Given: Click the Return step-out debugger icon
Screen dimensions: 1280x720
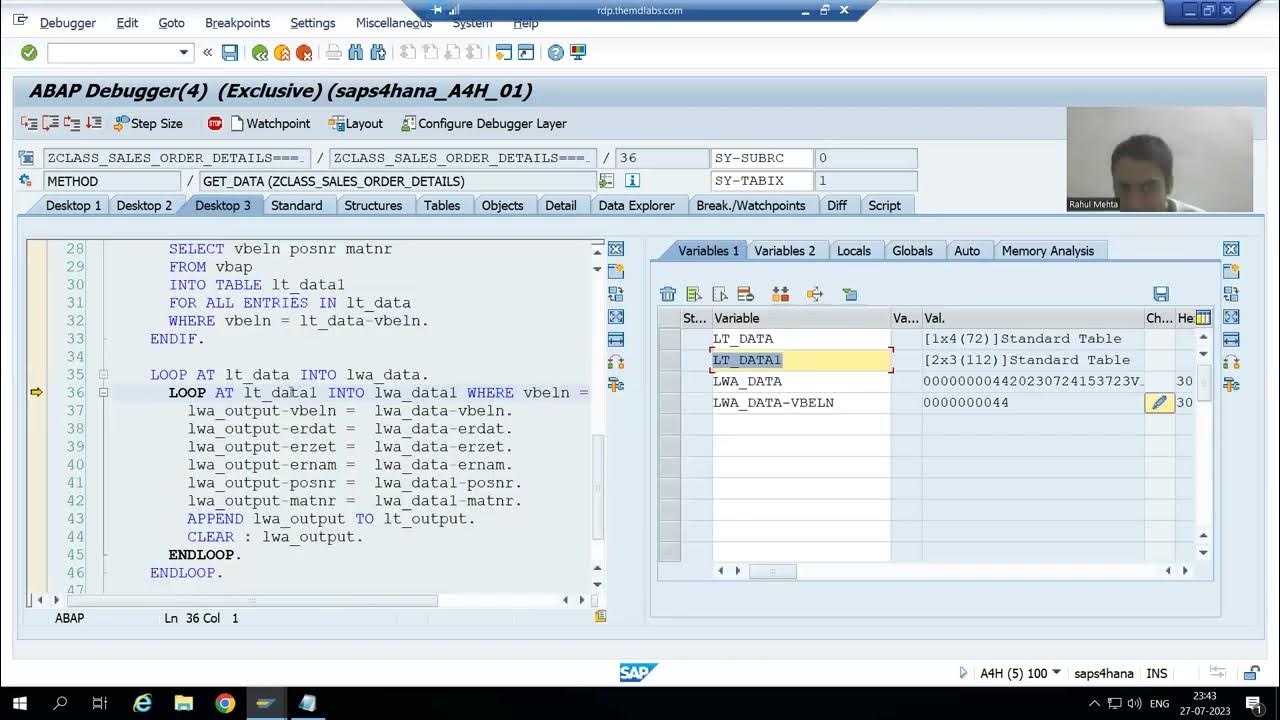Looking at the screenshot, I should 72,123.
